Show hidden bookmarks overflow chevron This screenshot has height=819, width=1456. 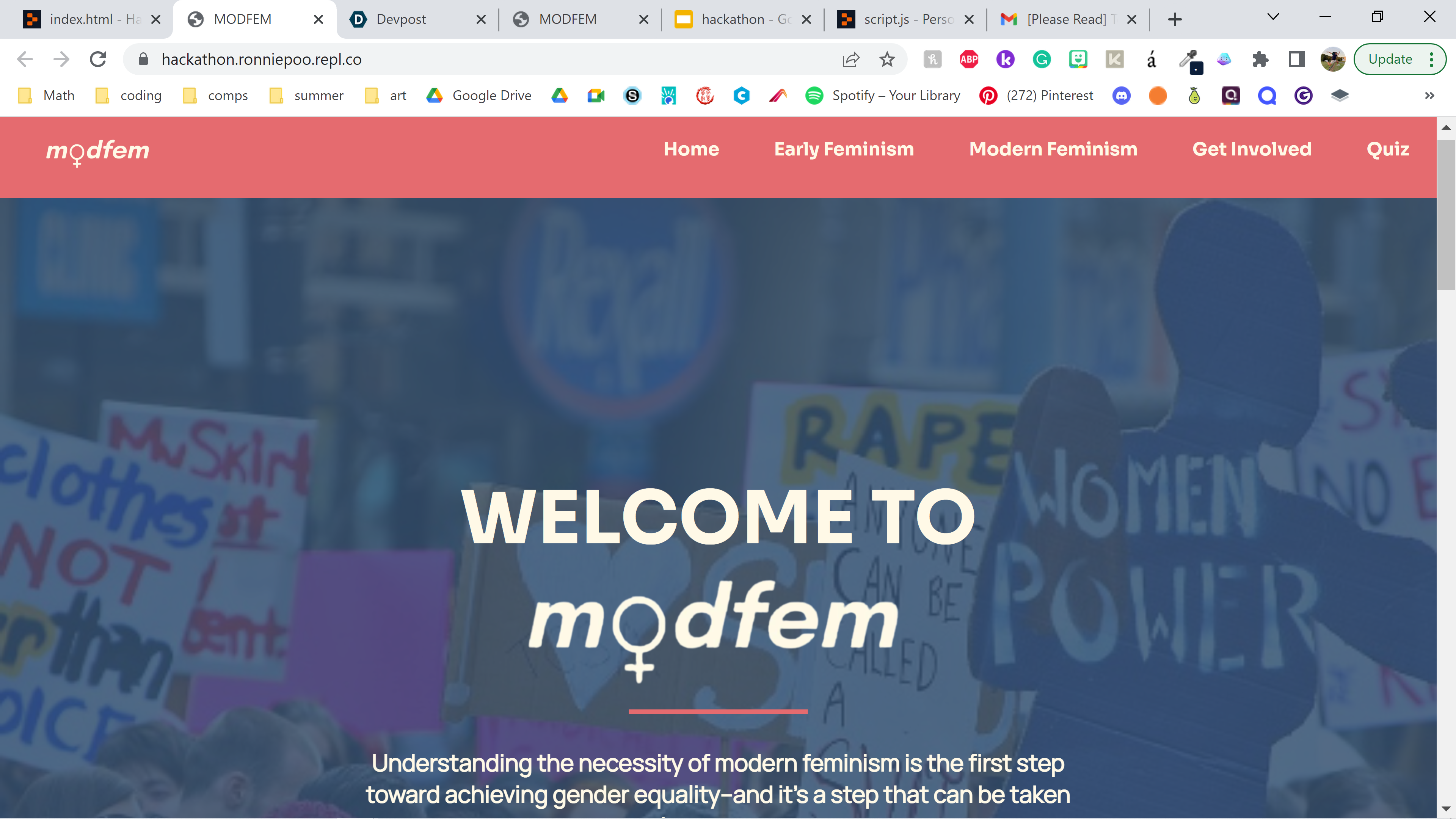[1429, 96]
